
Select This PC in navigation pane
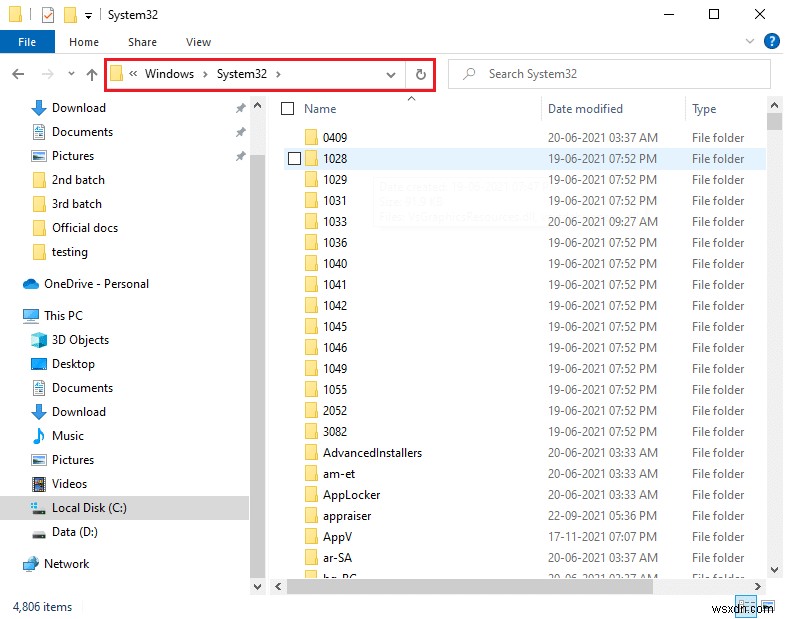(63, 316)
